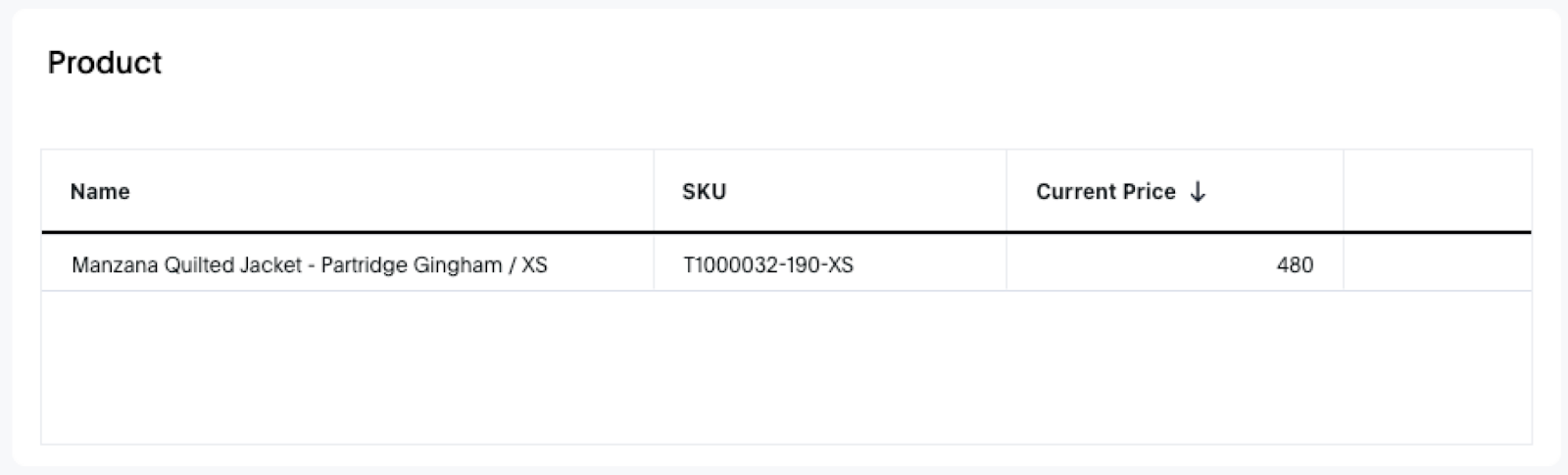Click the row divider between SKU and price
1568x475 pixels.
[x=1006, y=264]
